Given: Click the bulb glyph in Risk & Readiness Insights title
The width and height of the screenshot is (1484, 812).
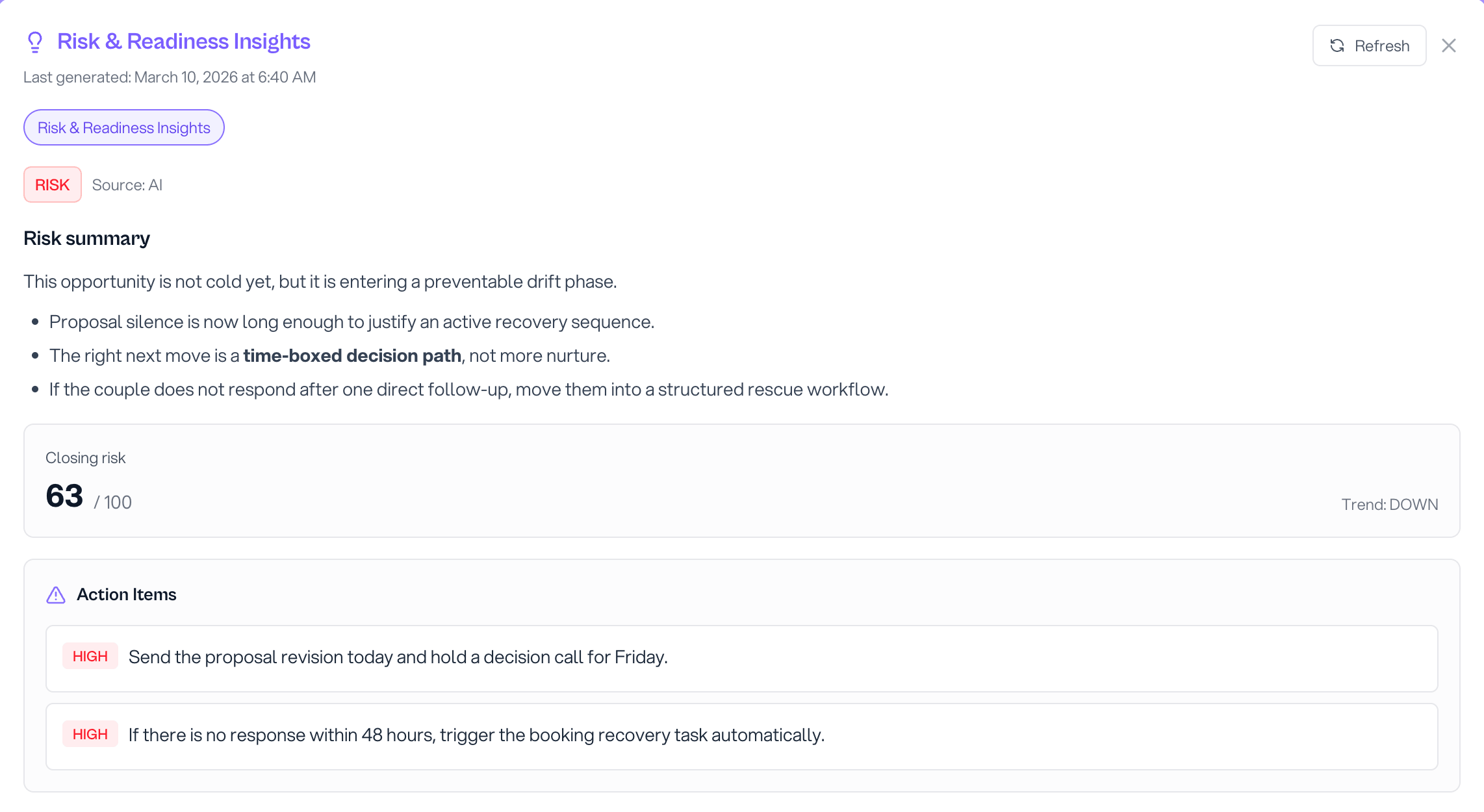Looking at the screenshot, I should 34,42.
